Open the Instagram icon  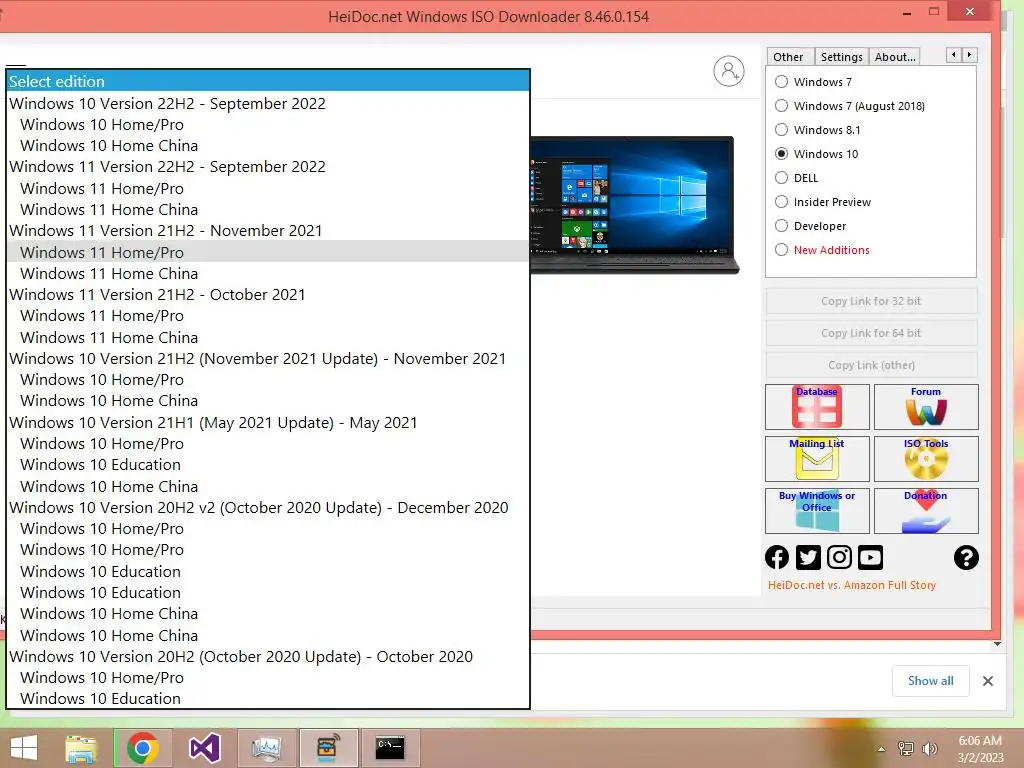[839, 558]
